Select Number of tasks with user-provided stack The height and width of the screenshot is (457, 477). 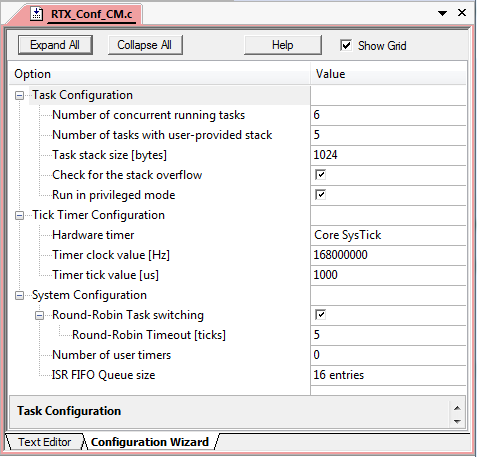162,135
